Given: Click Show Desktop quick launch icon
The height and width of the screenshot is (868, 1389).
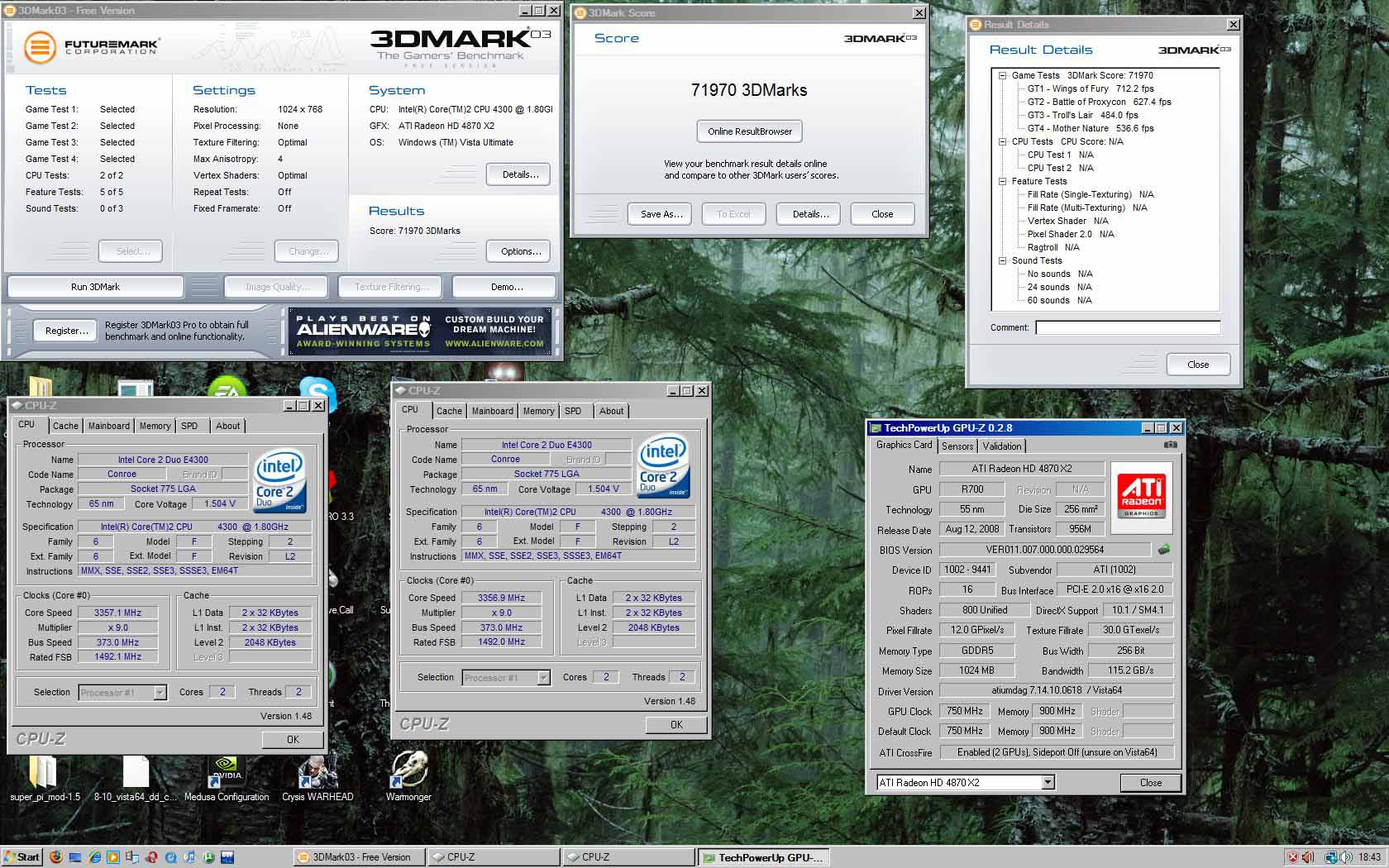Looking at the screenshot, I should pyautogui.click(x=75, y=857).
